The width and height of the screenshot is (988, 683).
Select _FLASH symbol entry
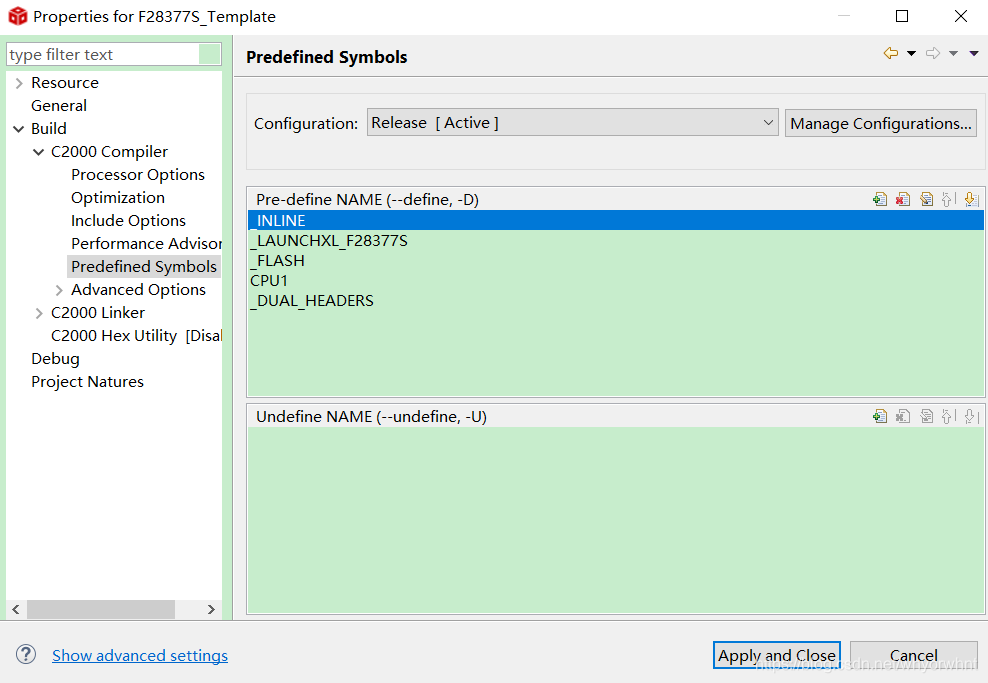tap(616, 261)
